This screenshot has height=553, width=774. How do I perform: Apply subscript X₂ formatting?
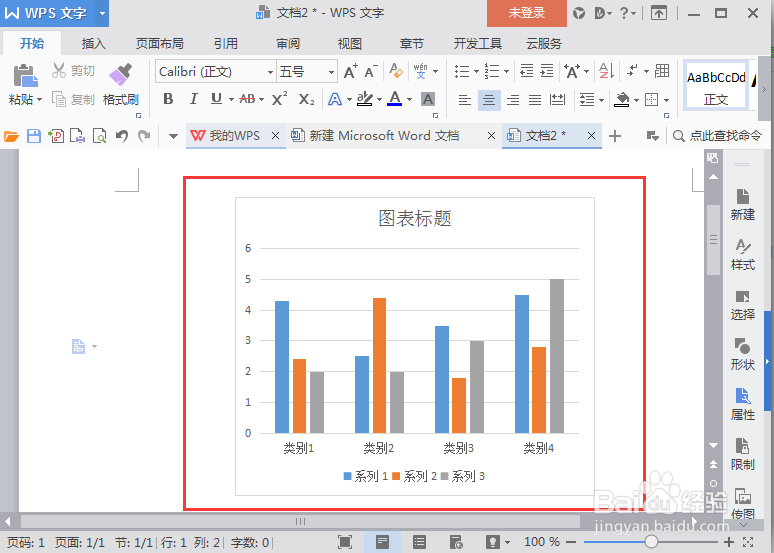coord(306,99)
